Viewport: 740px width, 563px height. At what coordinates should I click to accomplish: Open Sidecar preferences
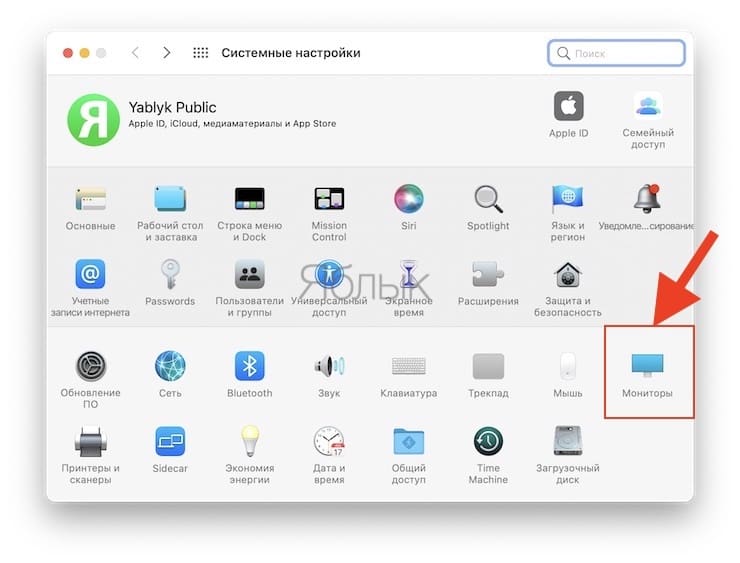(x=170, y=441)
